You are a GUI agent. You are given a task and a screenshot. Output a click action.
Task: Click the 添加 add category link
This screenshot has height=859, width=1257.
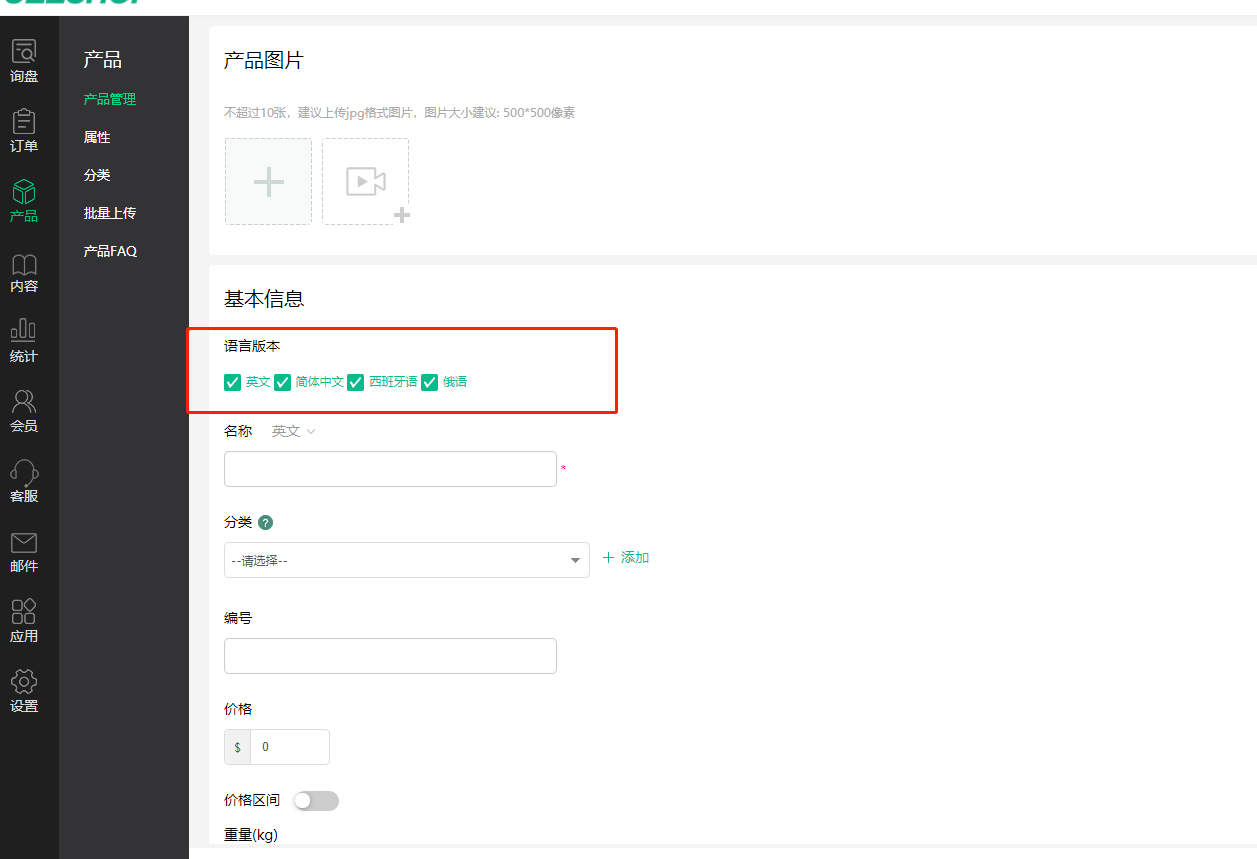(626, 558)
